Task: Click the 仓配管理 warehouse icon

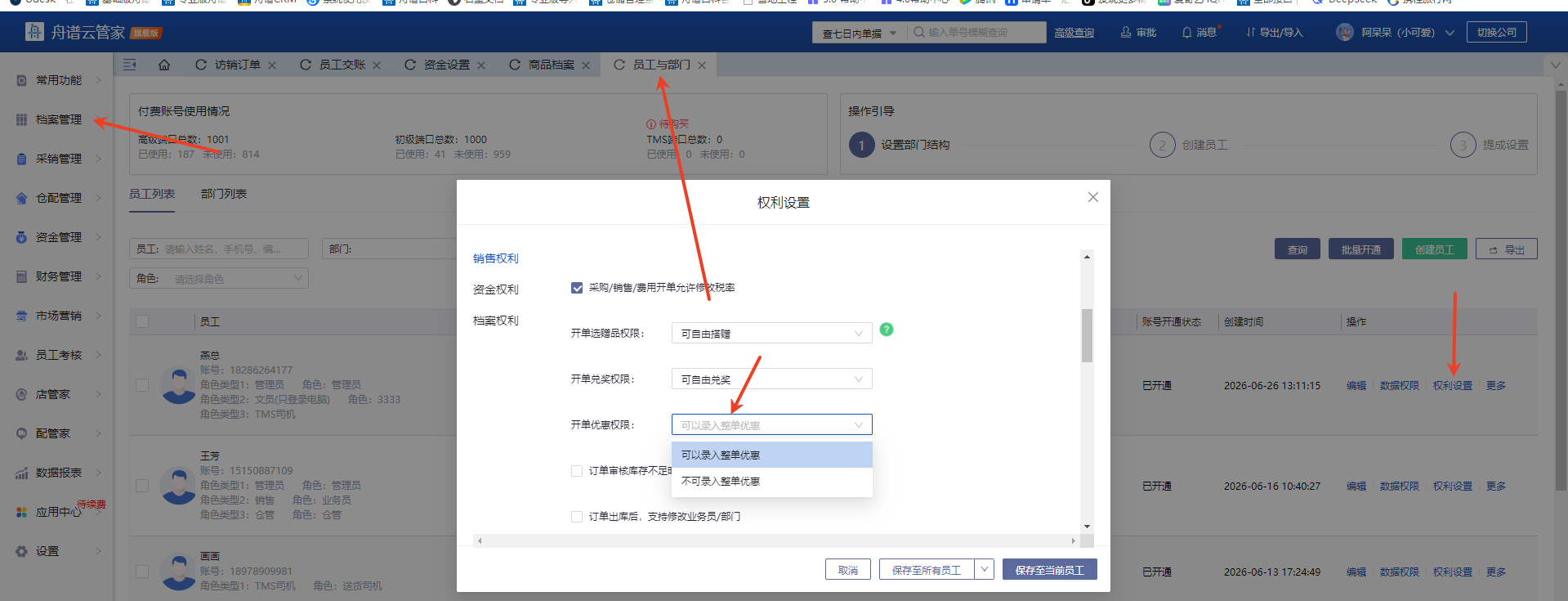Action: point(22,198)
